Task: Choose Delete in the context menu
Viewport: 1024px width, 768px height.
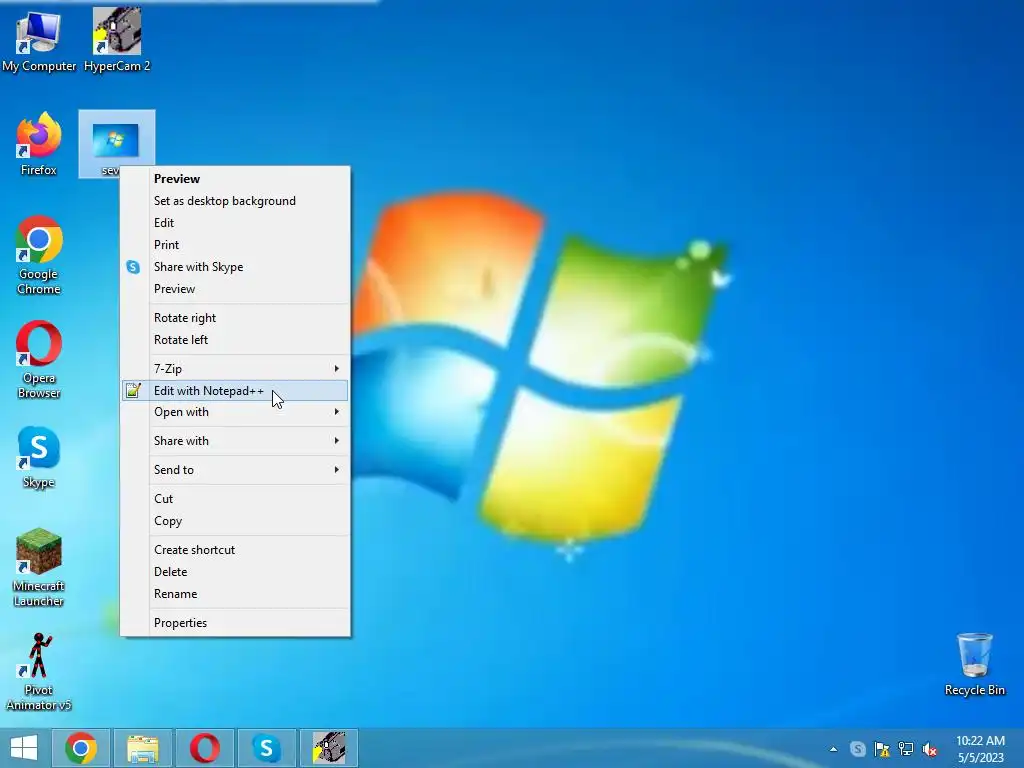Action: (x=235, y=572)
